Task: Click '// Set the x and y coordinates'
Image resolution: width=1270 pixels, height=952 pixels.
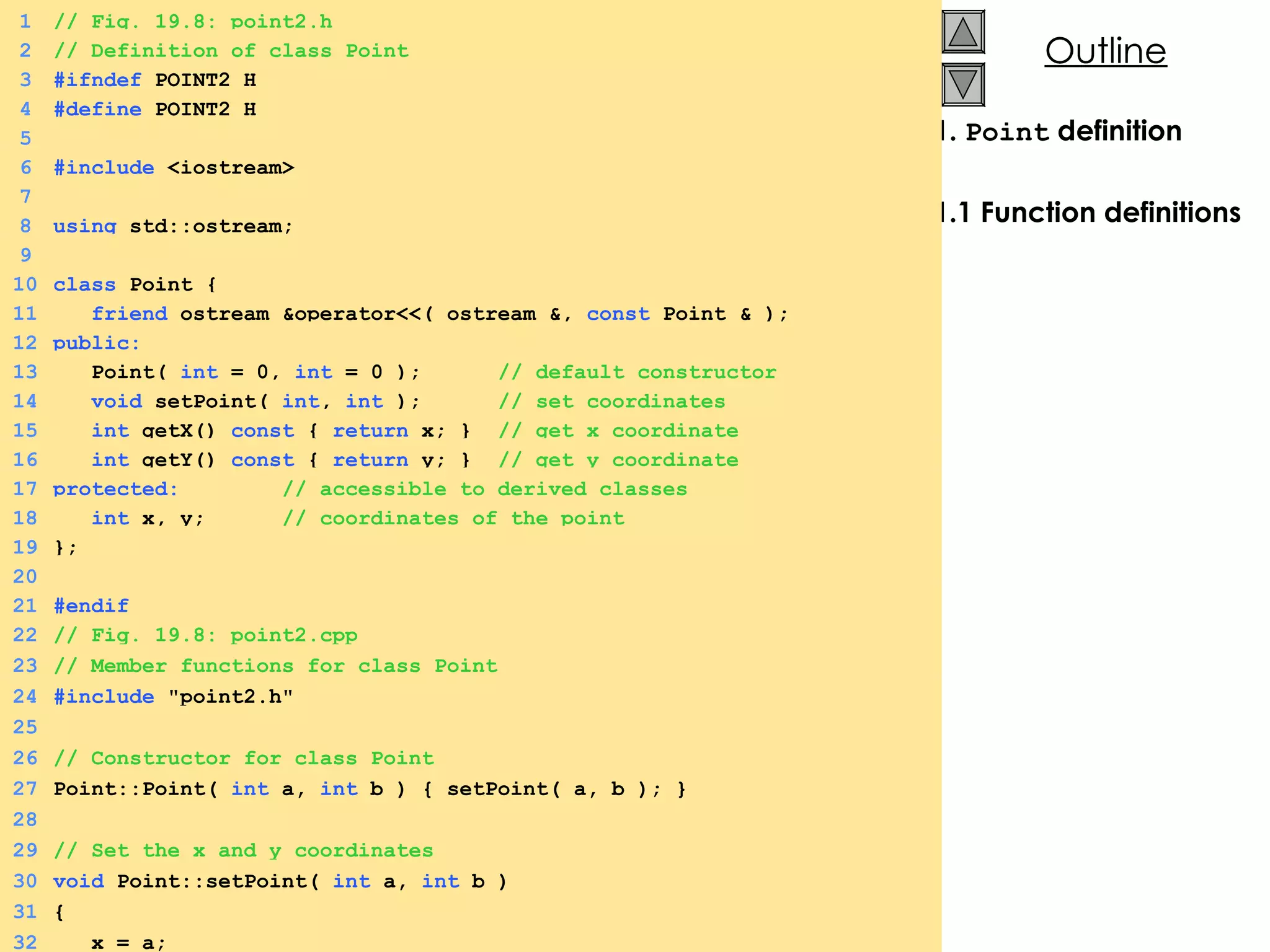Action: (x=243, y=850)
